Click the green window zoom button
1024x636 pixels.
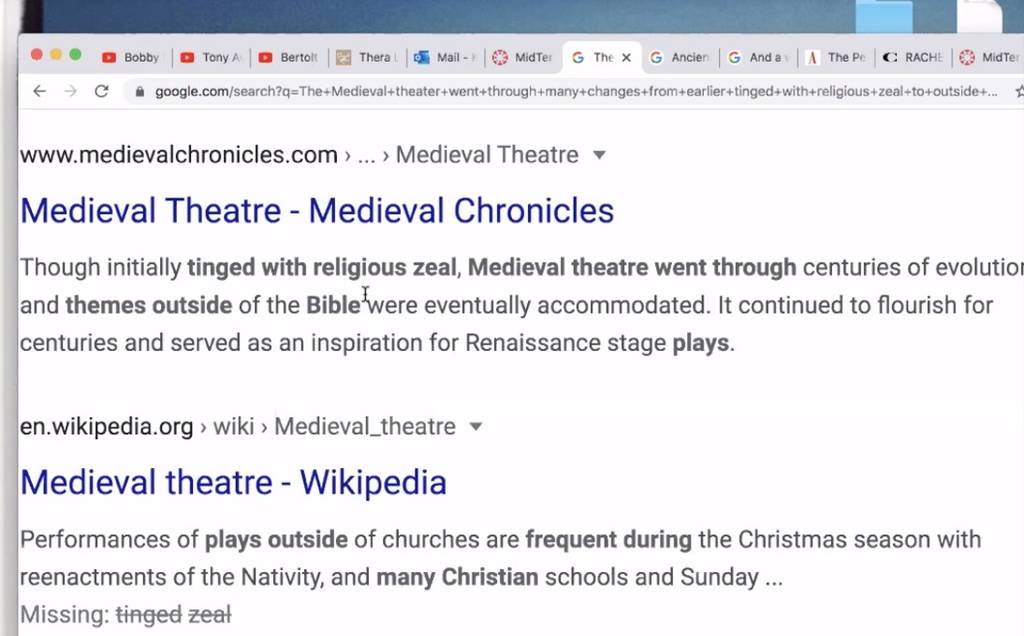pos(75,55)
